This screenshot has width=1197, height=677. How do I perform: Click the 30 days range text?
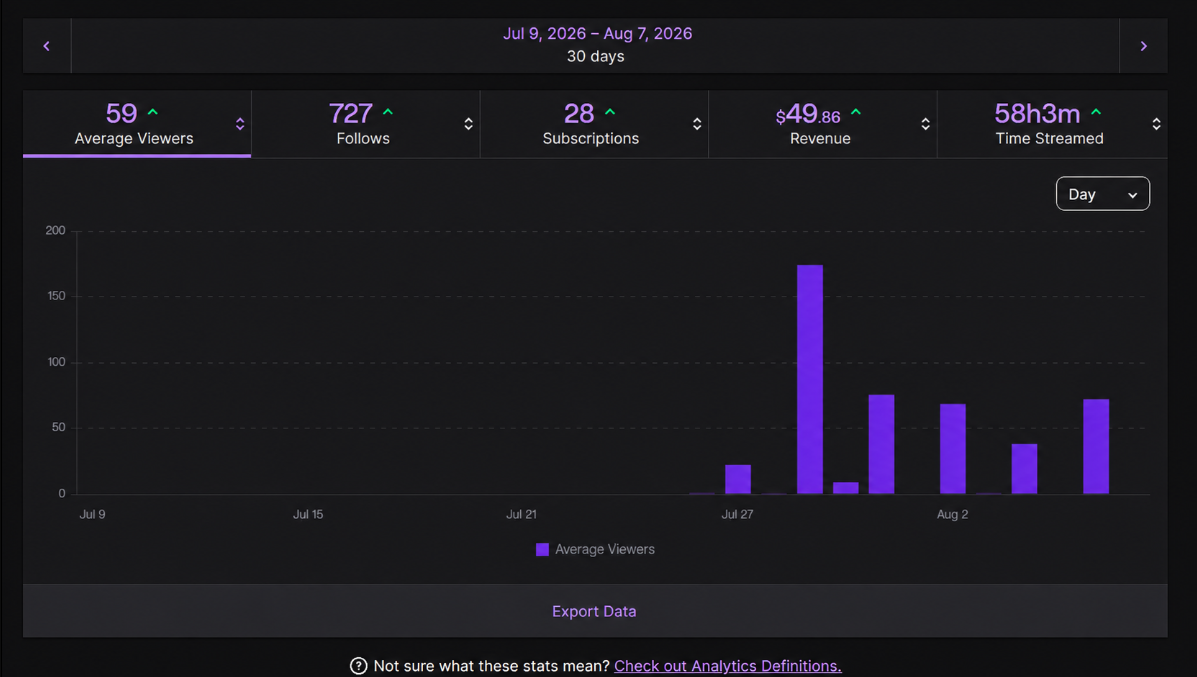595,56
